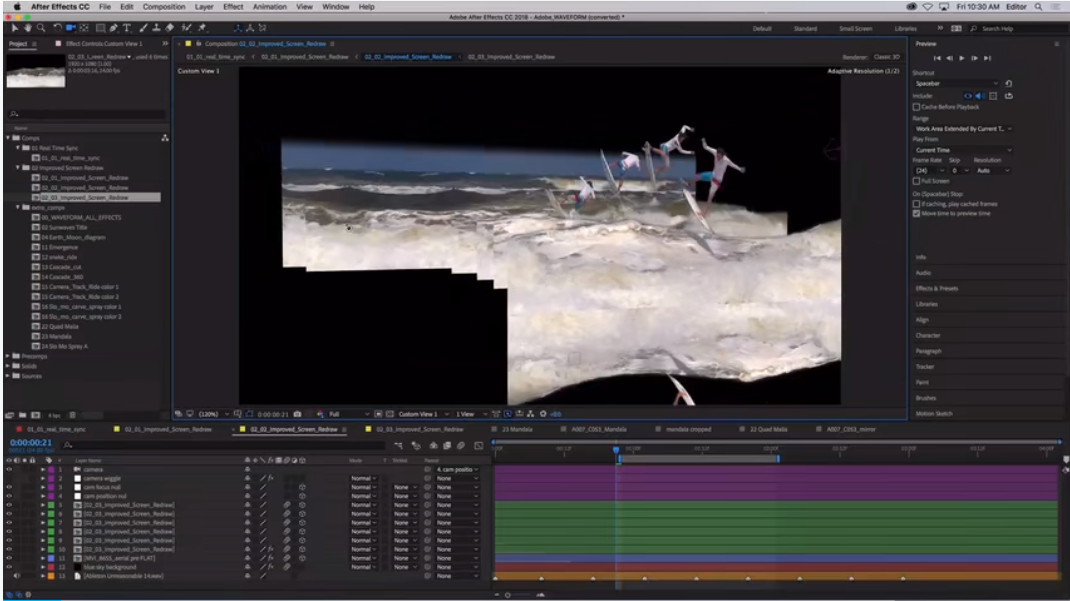This screenshot has height=601, width=1070.
Task: Select the Pen tool
Action: coord(113,27)
